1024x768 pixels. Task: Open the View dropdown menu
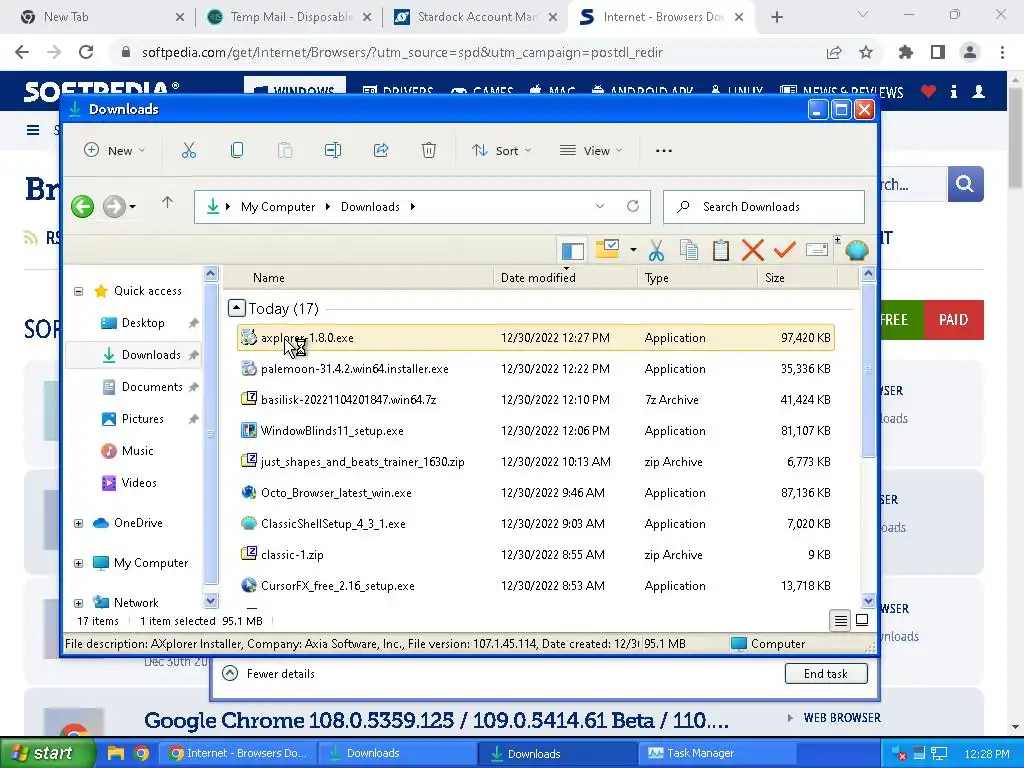coord(591,151)
